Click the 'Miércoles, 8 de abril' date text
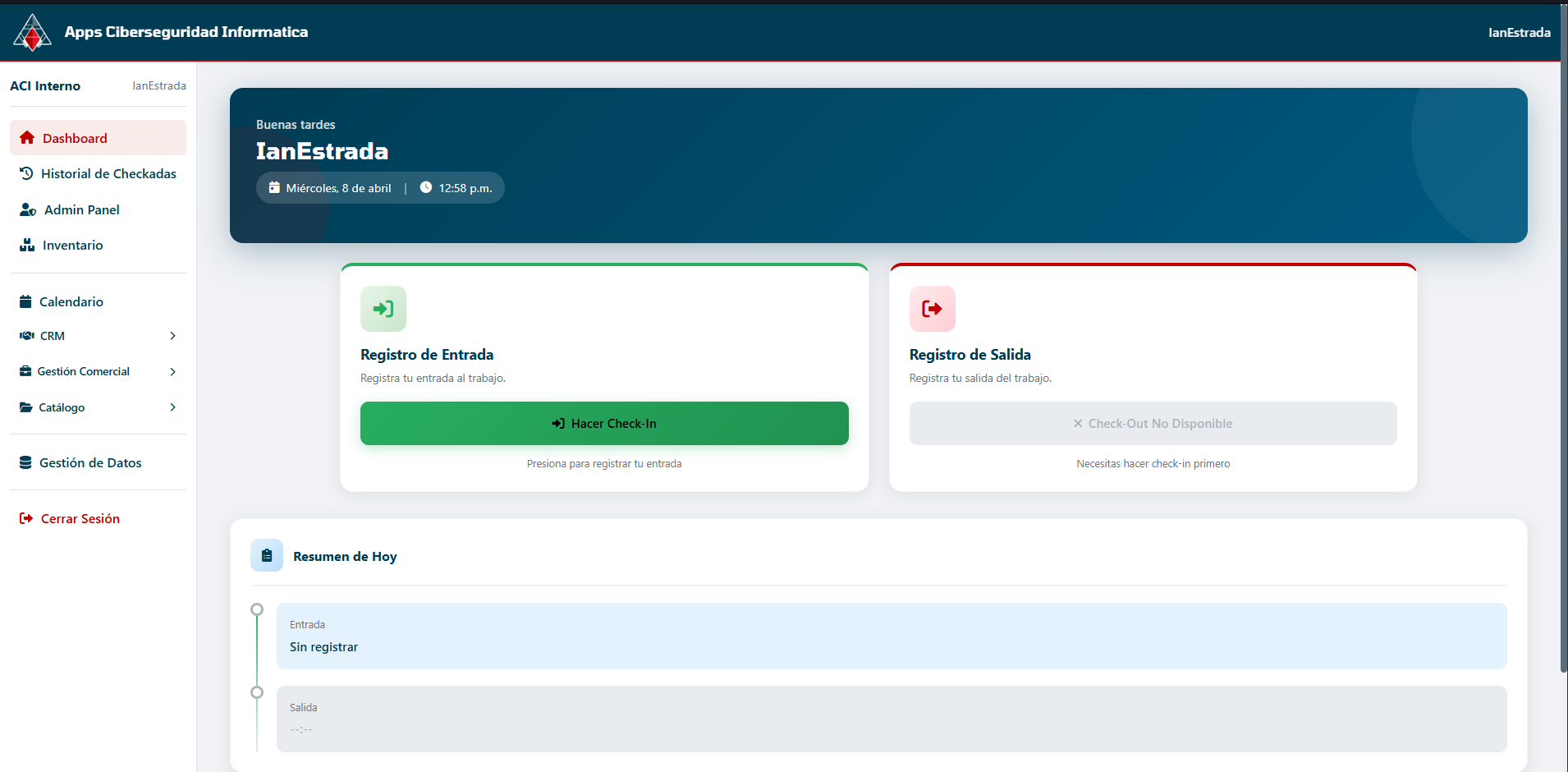 (x=338, y=188)
